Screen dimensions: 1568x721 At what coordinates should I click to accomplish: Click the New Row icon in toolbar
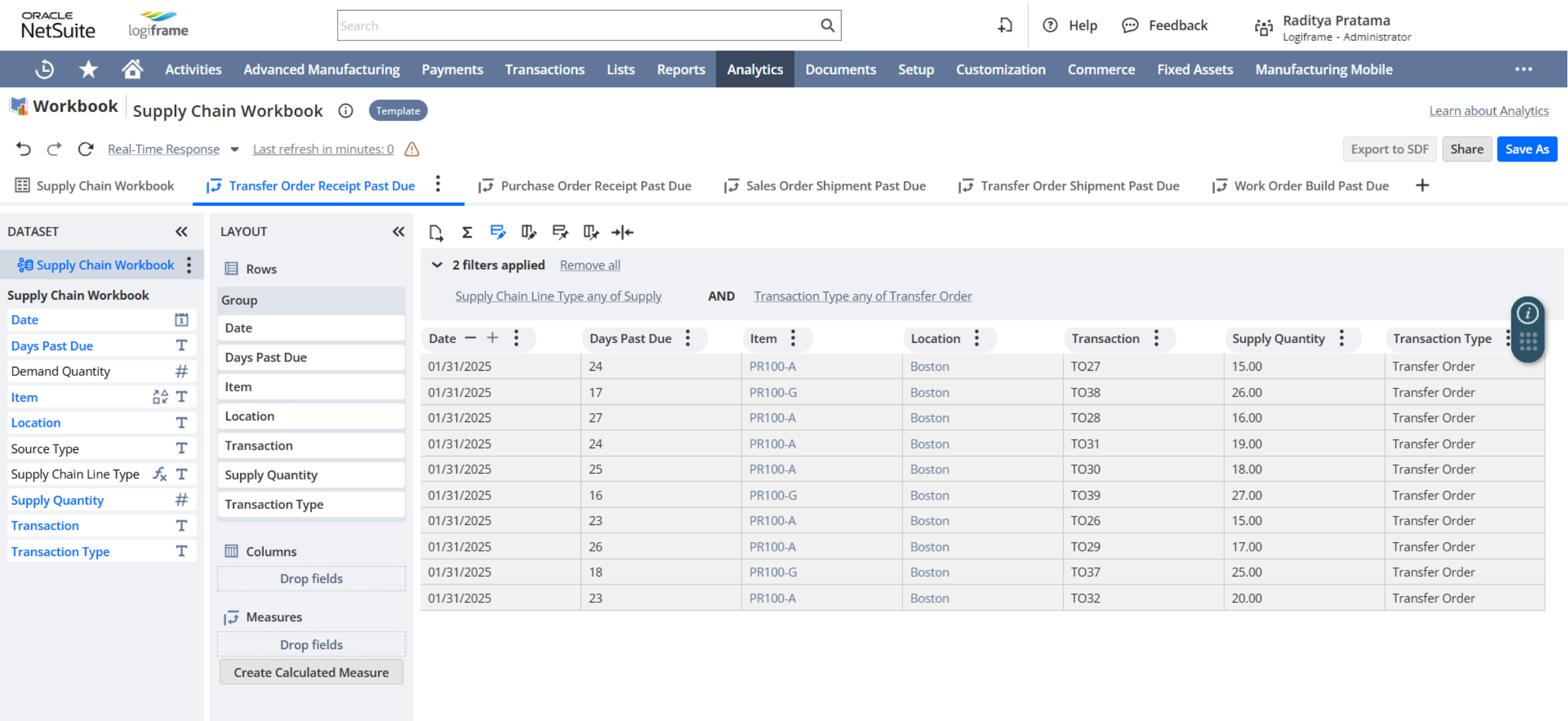(436, 232)
